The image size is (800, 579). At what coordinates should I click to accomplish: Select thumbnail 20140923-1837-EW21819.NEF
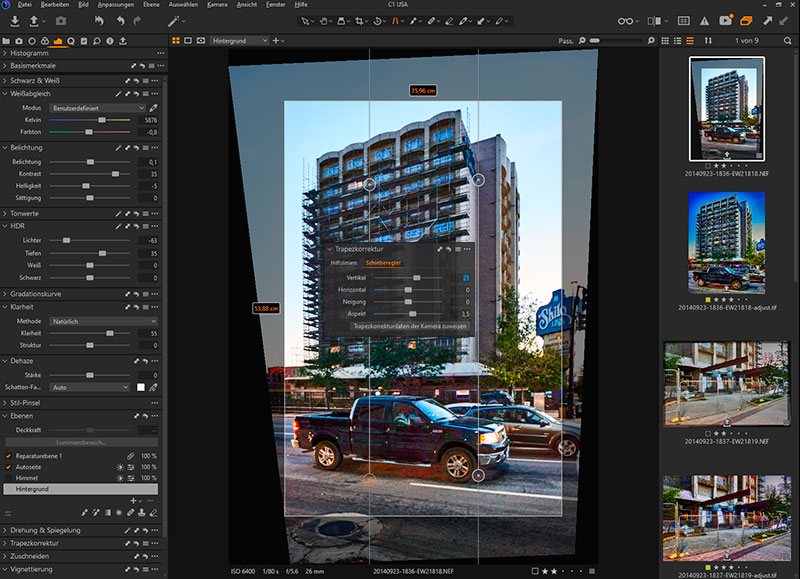[727, 384]
